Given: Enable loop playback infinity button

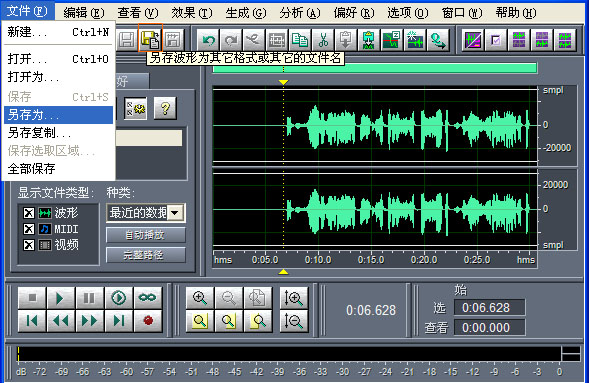Looking at the screenshot, I should (148, 298).
